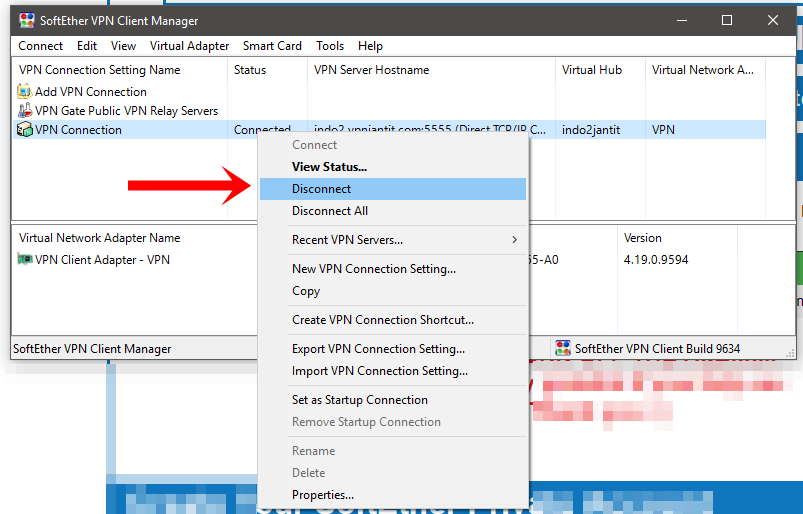Open the Virtual Adapter menu
The width and height of the screenshot is (803, 514).
pos(189,46)
